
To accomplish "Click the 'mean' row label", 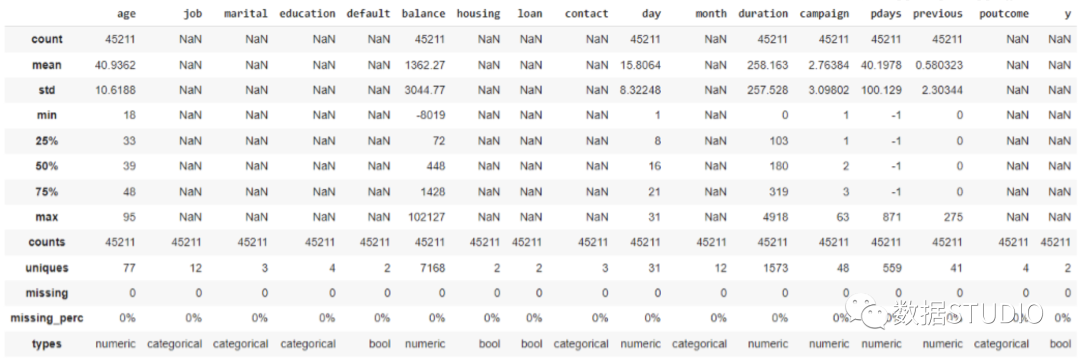I will click(x=48, y=65).
